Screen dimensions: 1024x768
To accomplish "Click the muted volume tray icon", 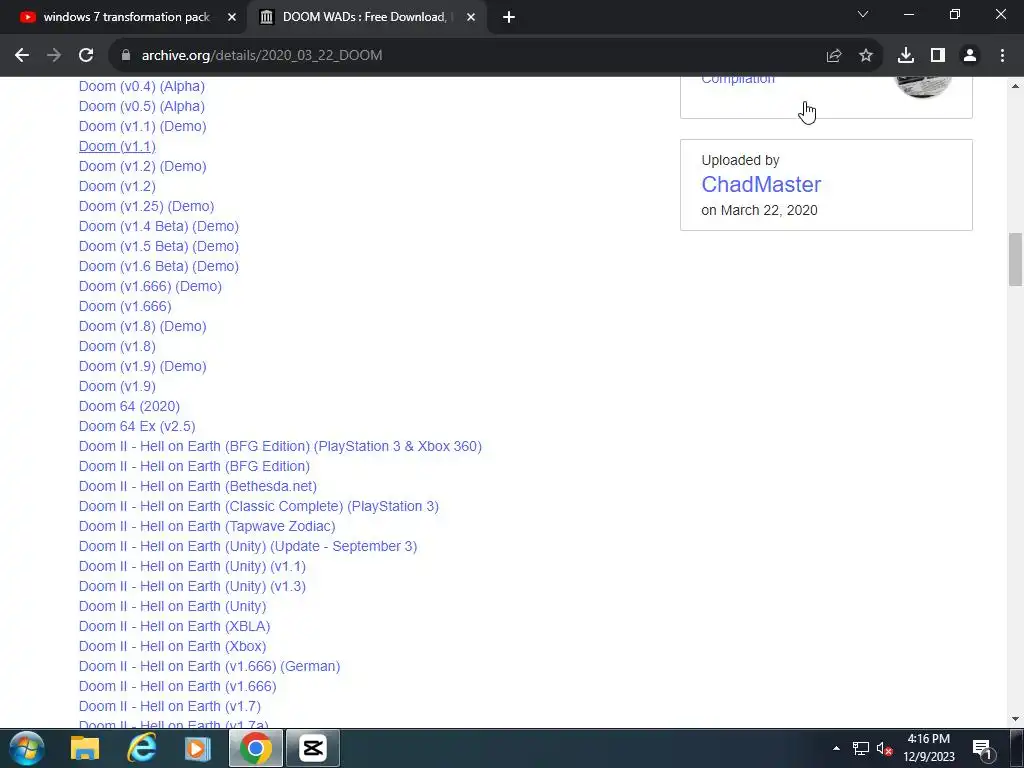I will [x=884, y=748].
